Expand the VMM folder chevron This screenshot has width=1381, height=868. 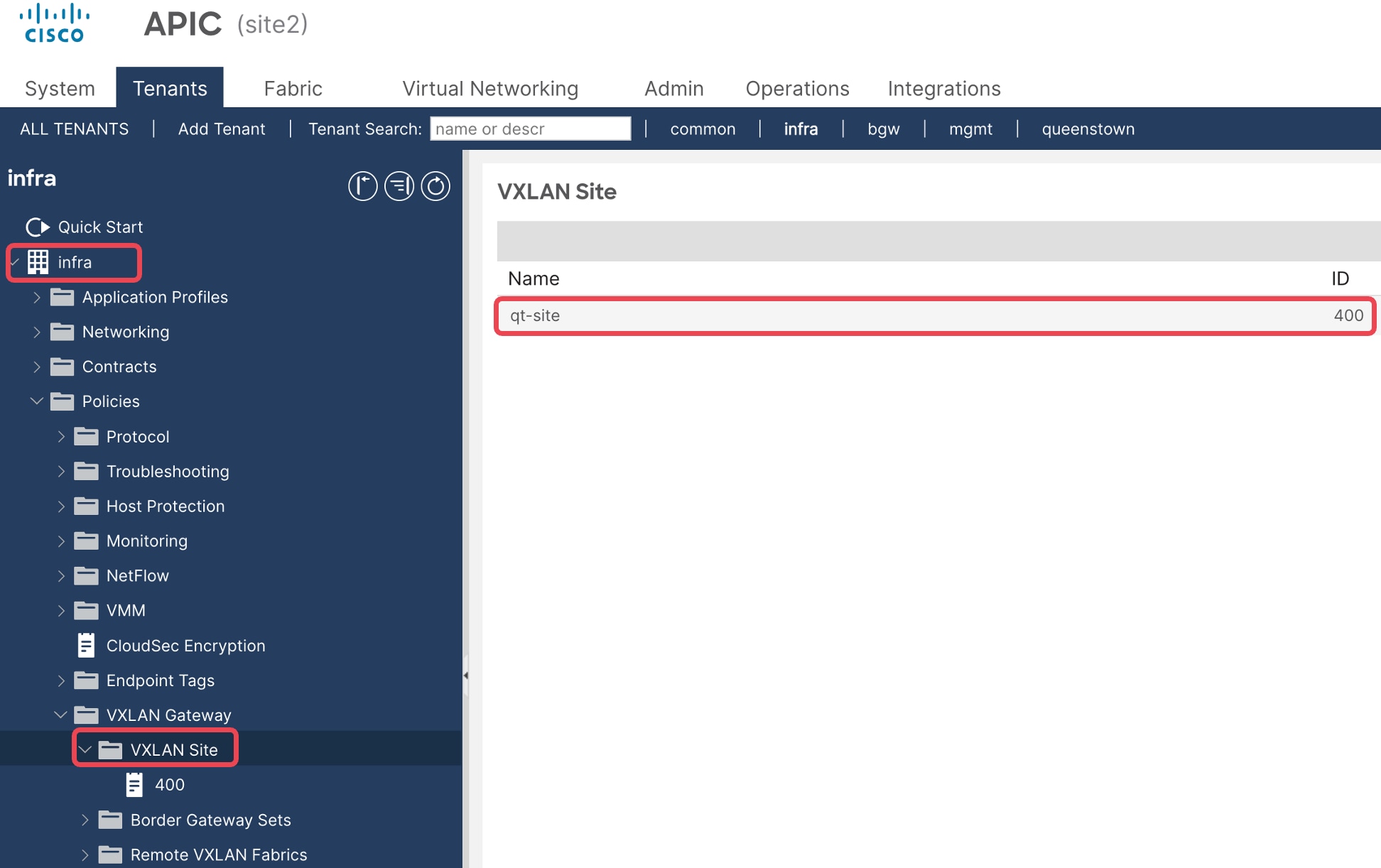click(61, 610)
